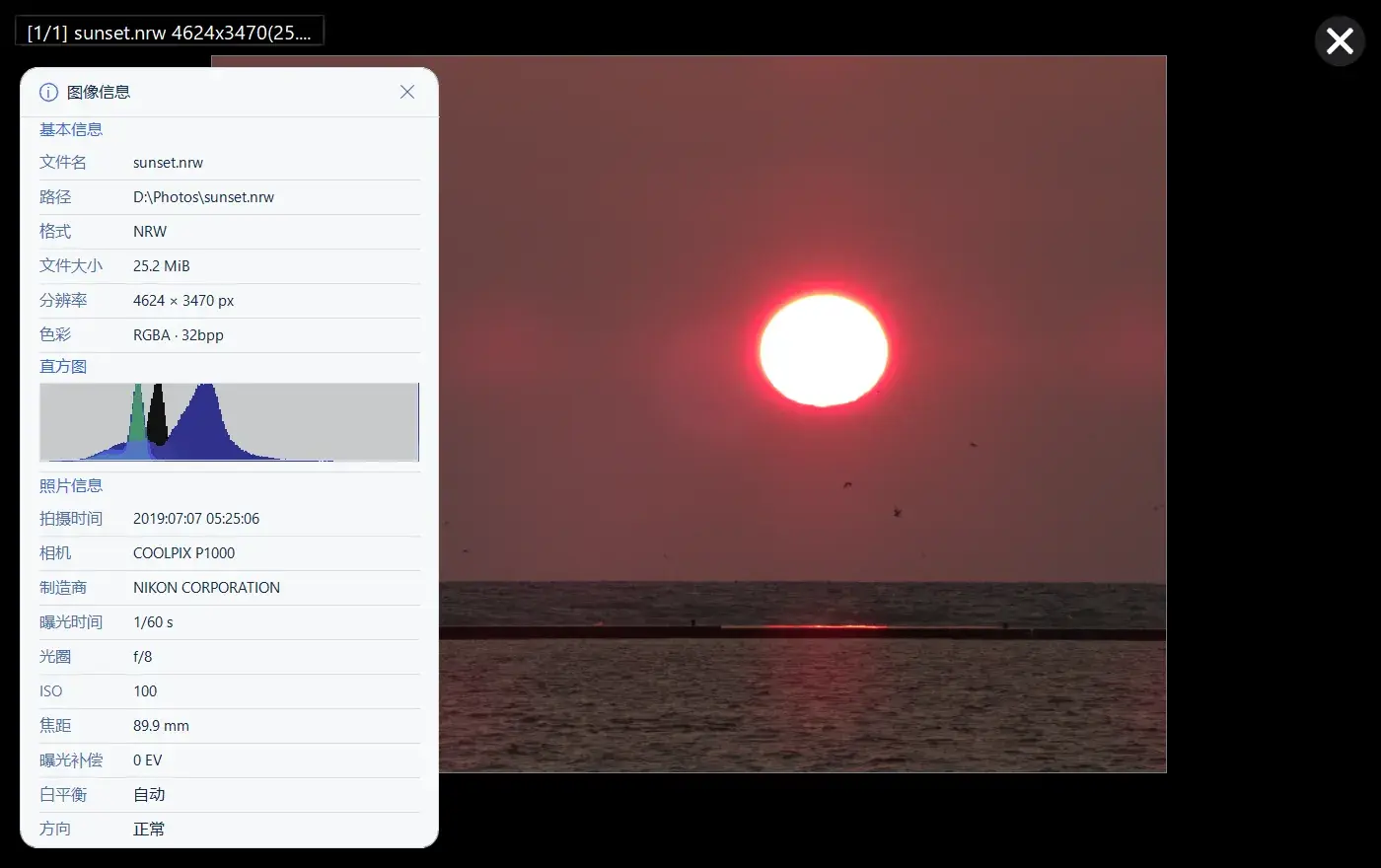Click the 基本信息 section header
The image size is (1381, 868).
[x=71, y=129]
